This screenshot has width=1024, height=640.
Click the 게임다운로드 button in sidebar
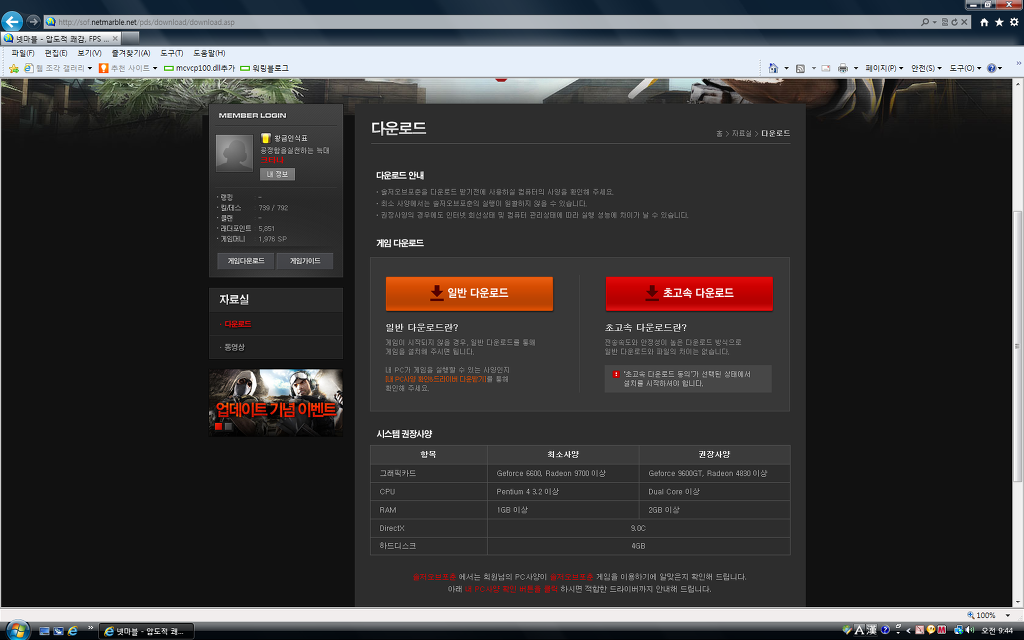pos(246,261)
